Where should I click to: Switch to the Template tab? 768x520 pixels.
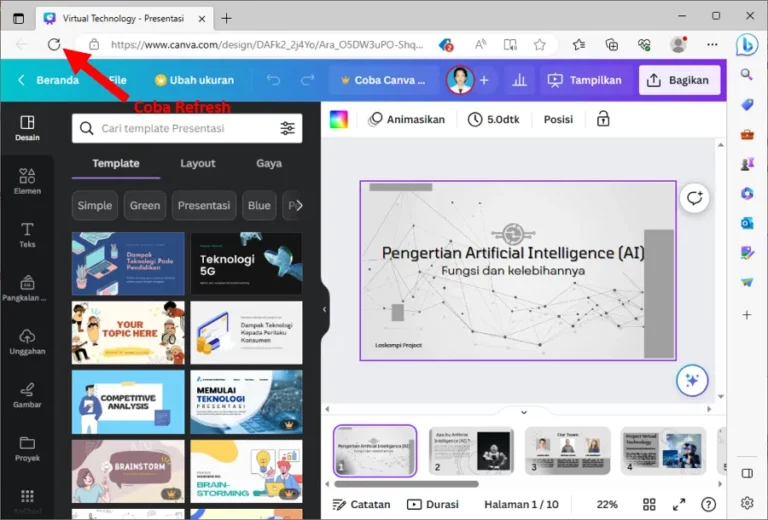pyautogui.click(x=116, y=164)
